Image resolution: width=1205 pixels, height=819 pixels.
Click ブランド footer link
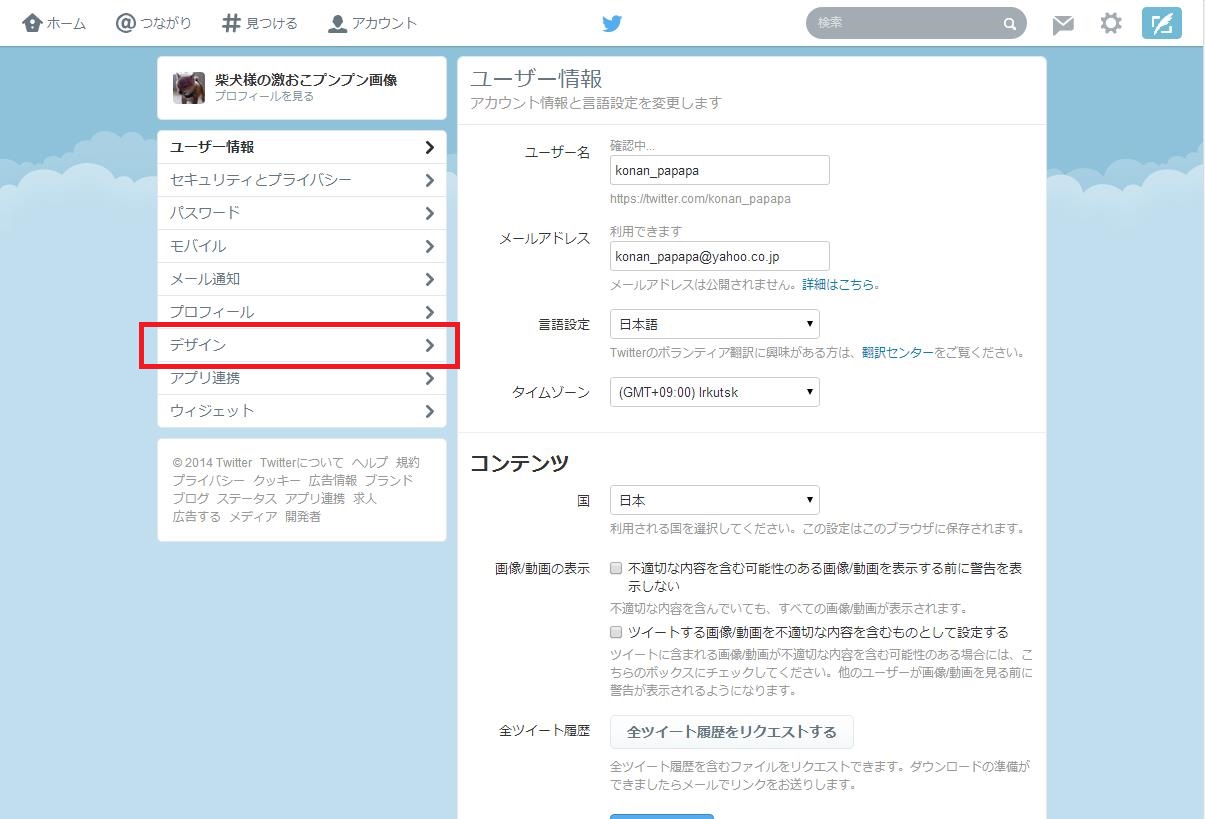coord(389,481)
